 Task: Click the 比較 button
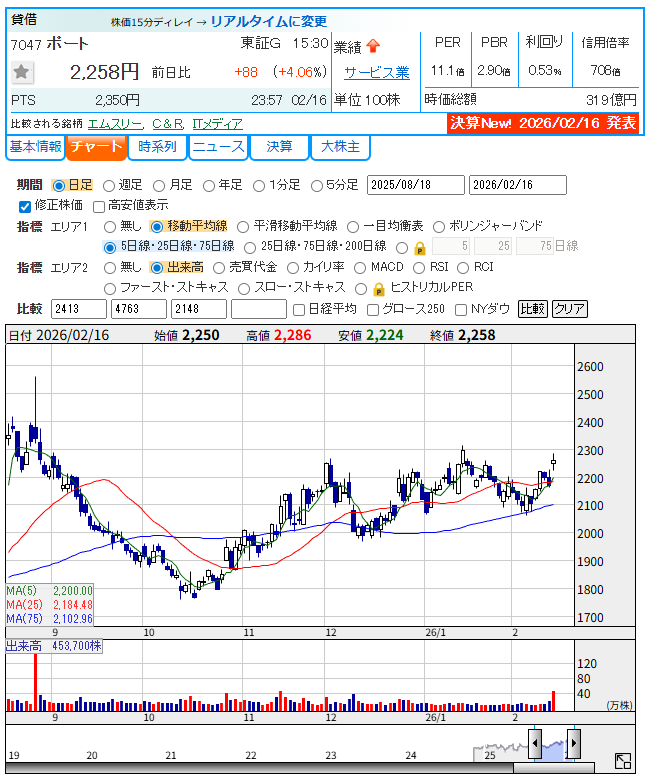click(x=532, y=309)
